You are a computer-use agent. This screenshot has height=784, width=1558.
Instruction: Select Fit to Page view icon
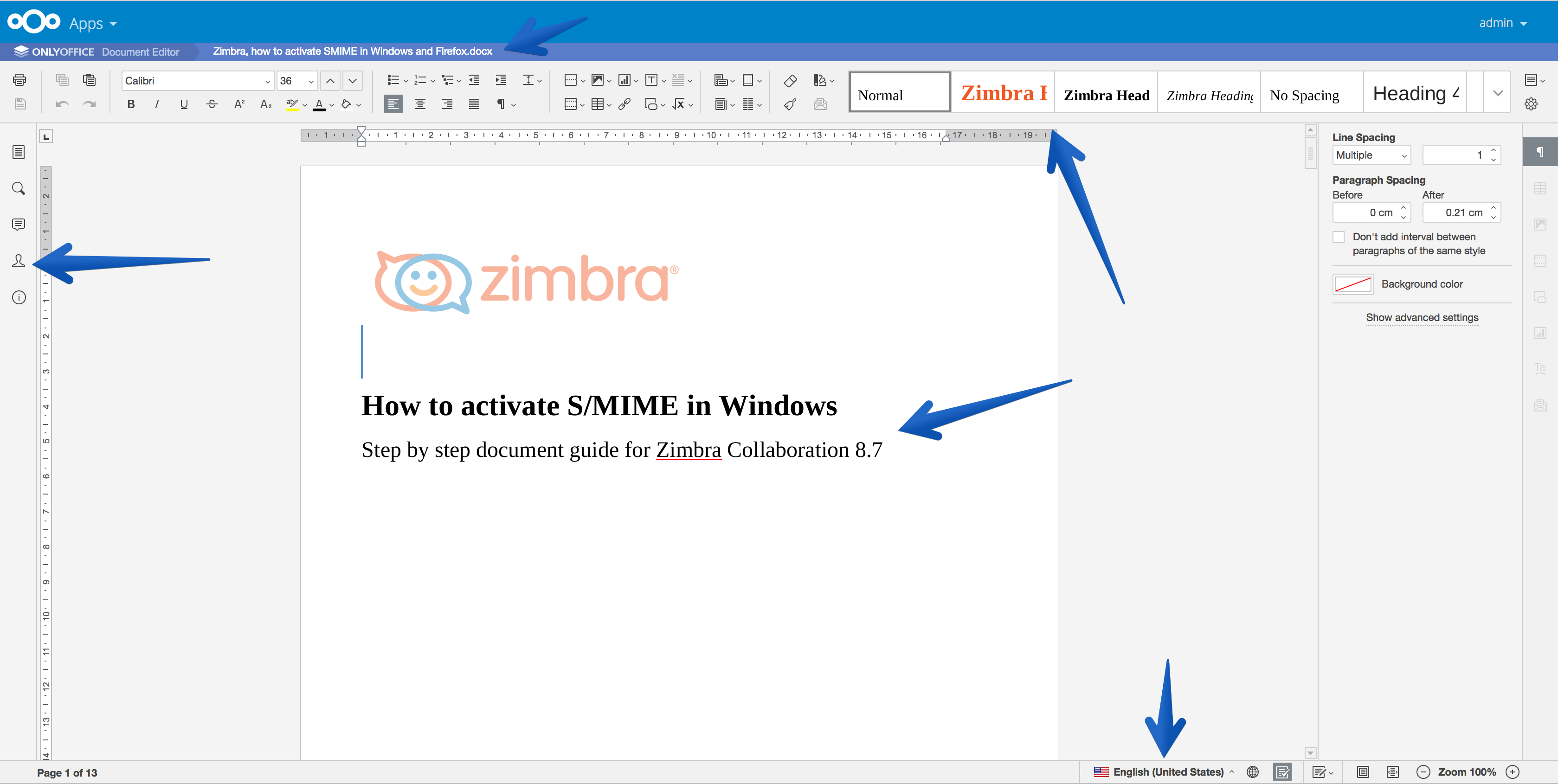click(x=1363, y=772)
